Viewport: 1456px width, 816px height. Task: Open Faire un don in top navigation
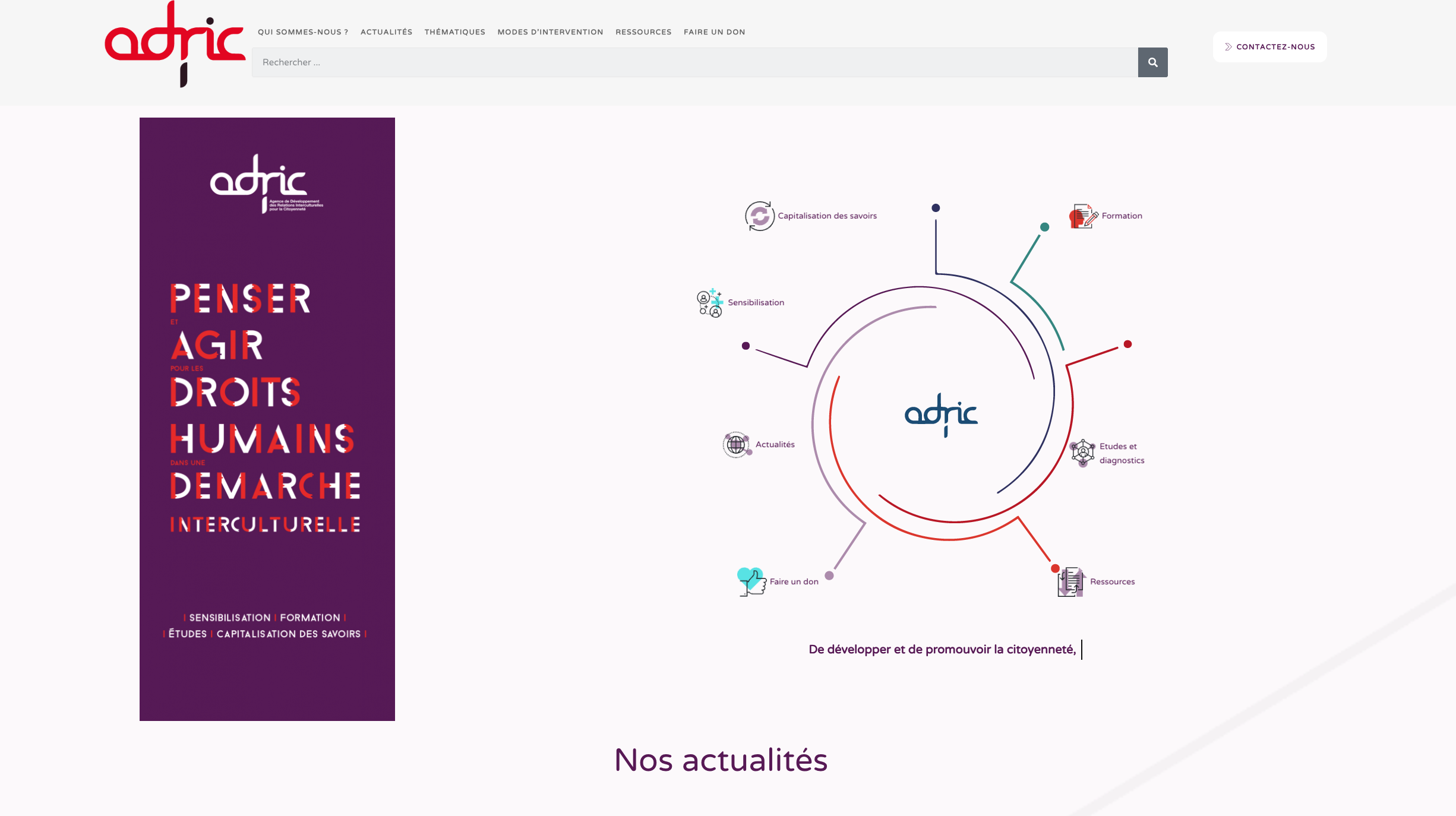coord(714,32)
